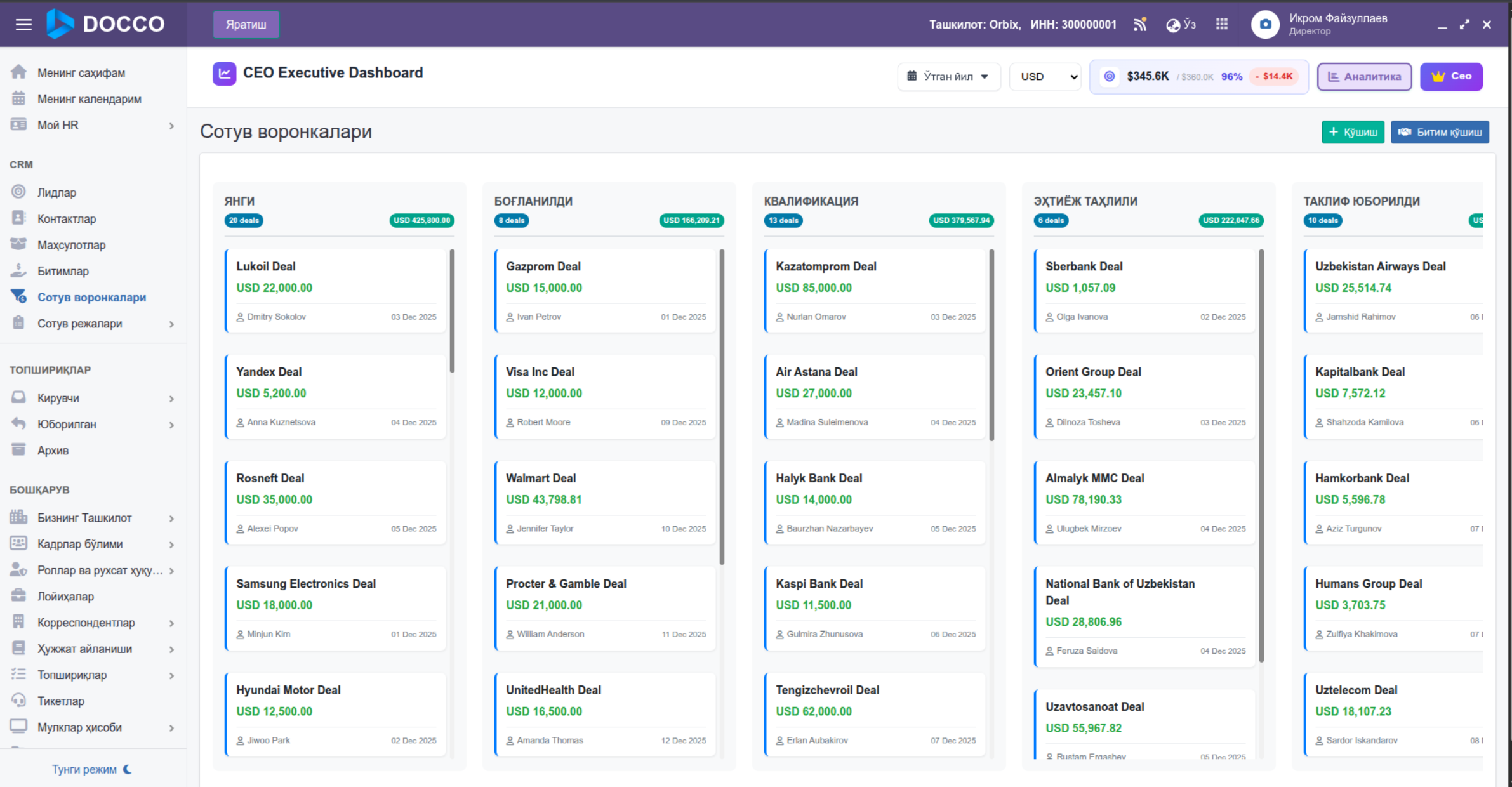Click the Лойиҳалар briefcase icon
Viewport: 1512px width, 787px height.
coord(18,596)
